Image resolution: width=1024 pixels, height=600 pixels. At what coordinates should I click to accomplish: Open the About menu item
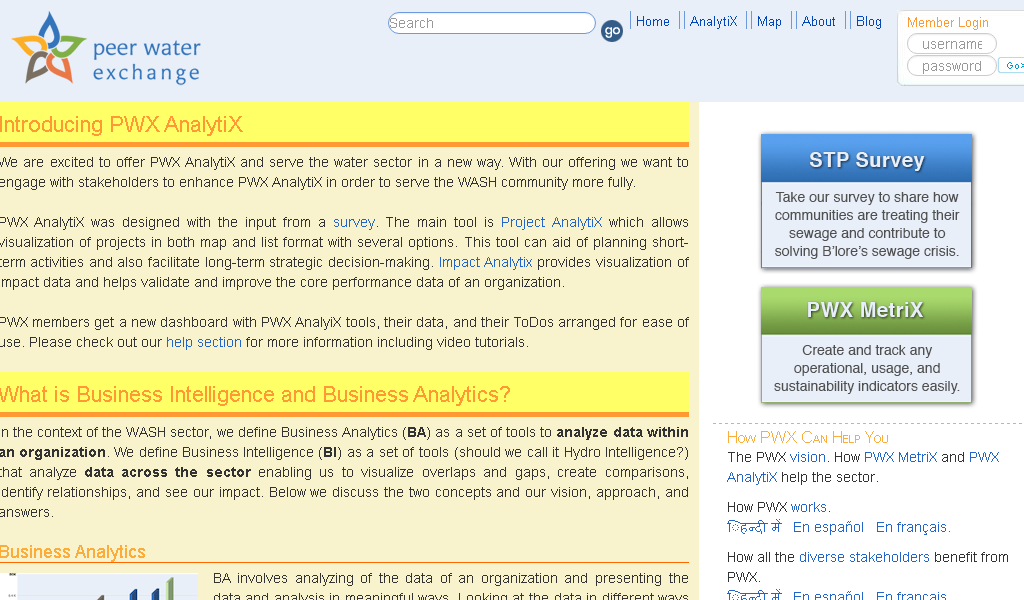[x=818, y=22]
